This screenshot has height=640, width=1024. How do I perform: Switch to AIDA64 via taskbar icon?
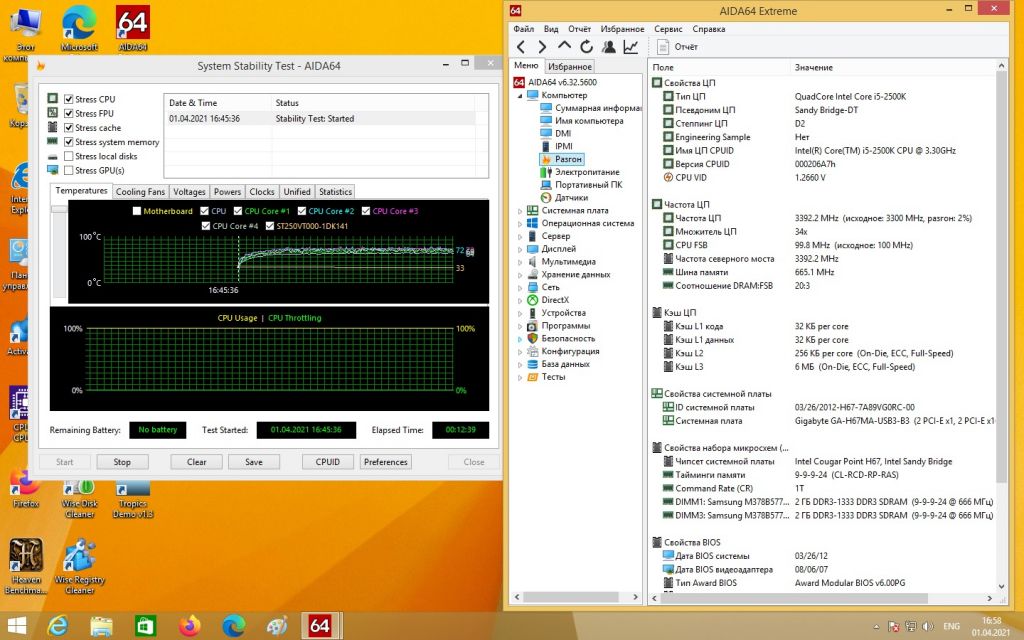pos(319,626)
